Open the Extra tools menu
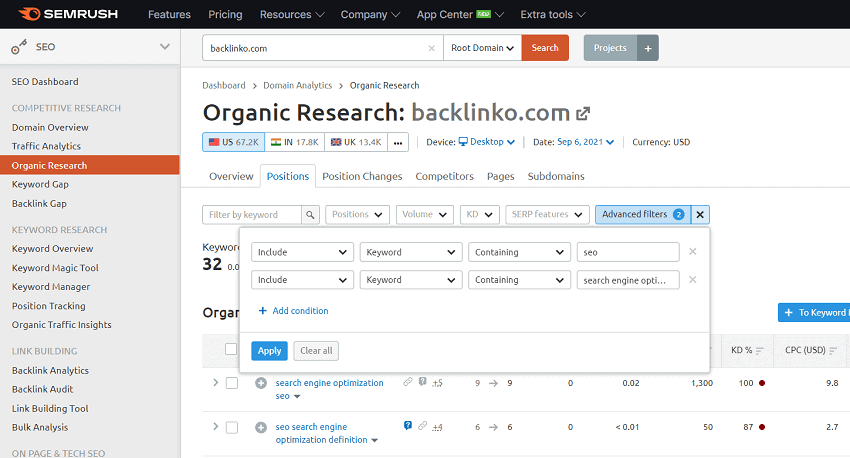Screen dimensions: 850x458 [553, 15]
